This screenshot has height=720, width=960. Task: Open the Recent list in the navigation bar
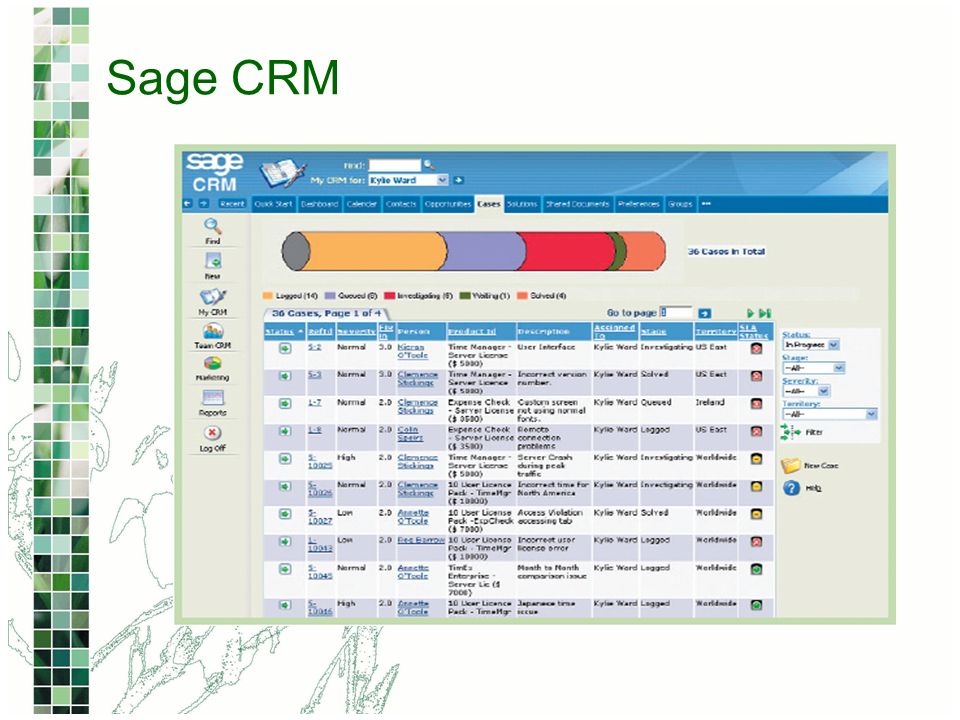click(231, 204)
